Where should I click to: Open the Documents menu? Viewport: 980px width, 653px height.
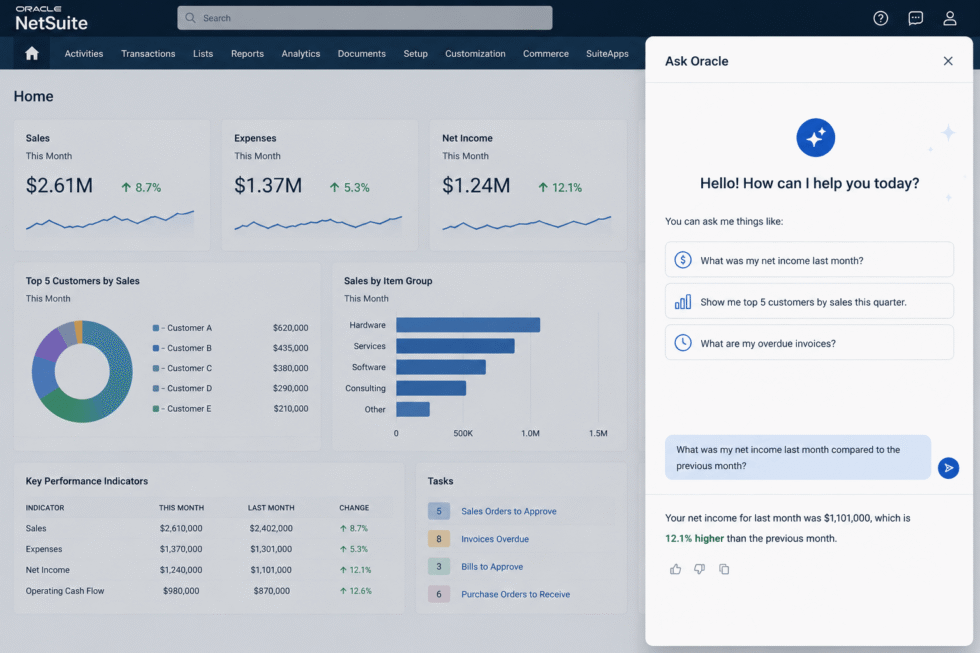[x=362, y=54]
